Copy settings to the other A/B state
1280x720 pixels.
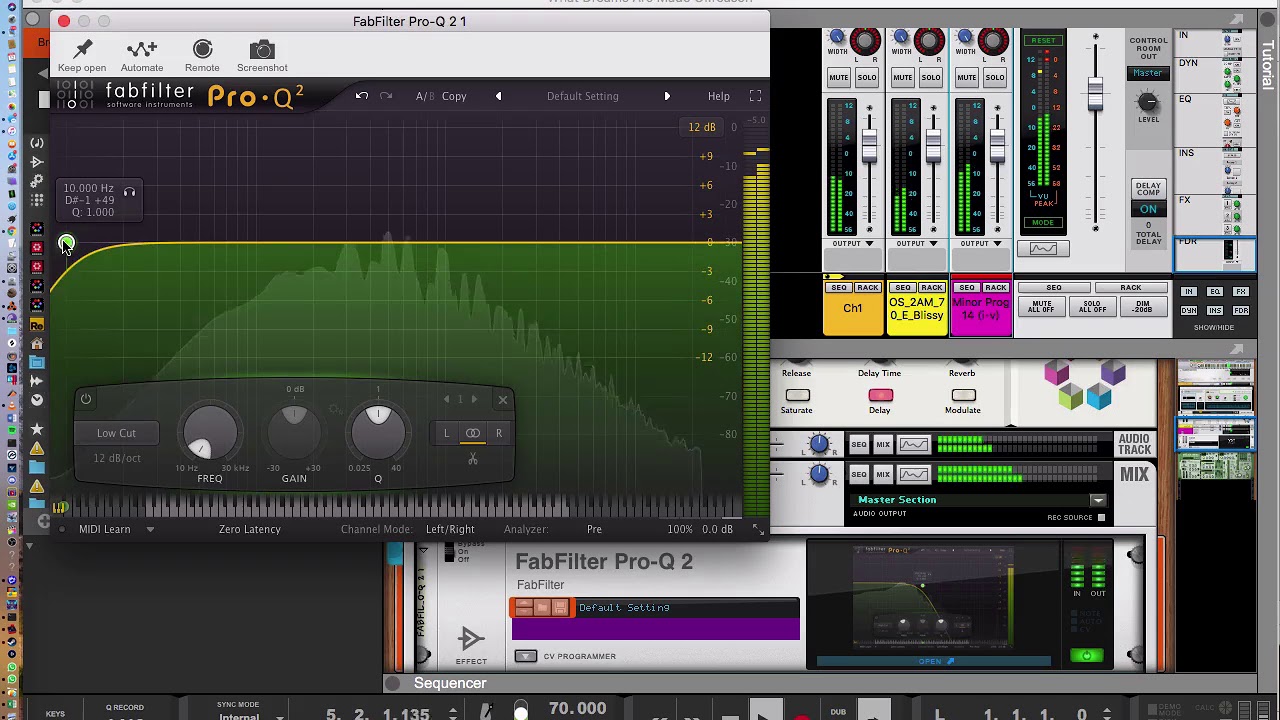454,96
